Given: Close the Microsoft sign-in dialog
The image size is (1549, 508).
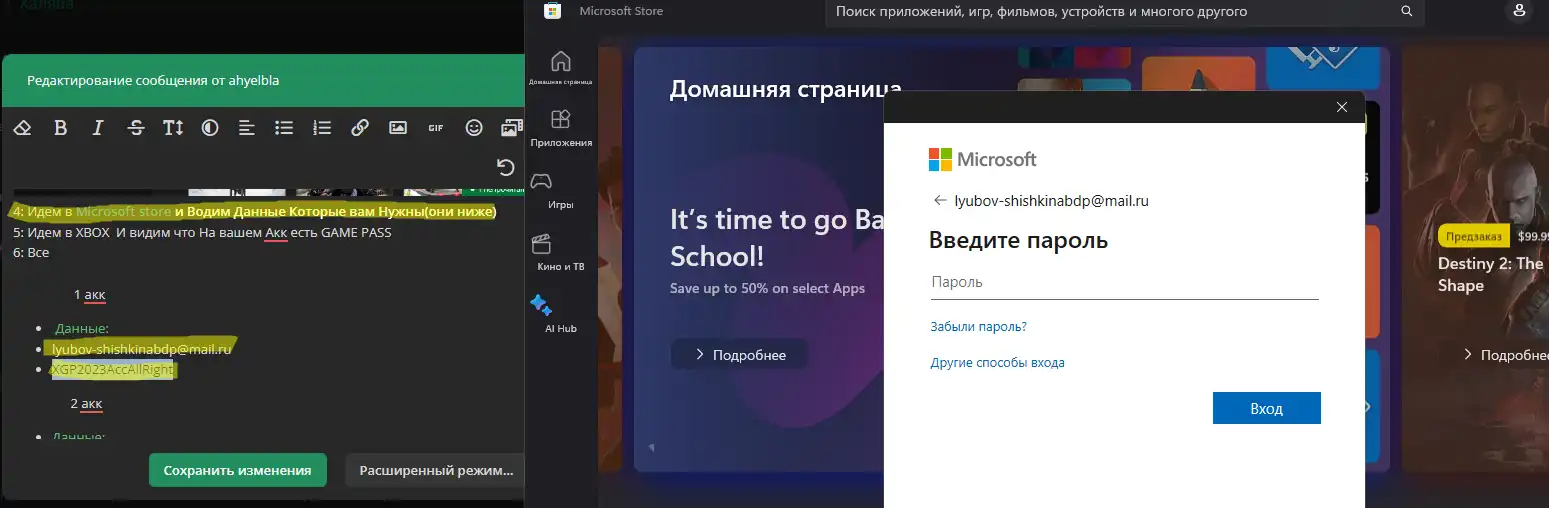Looking at the screenshot, I should click(x=1342, y=107).
